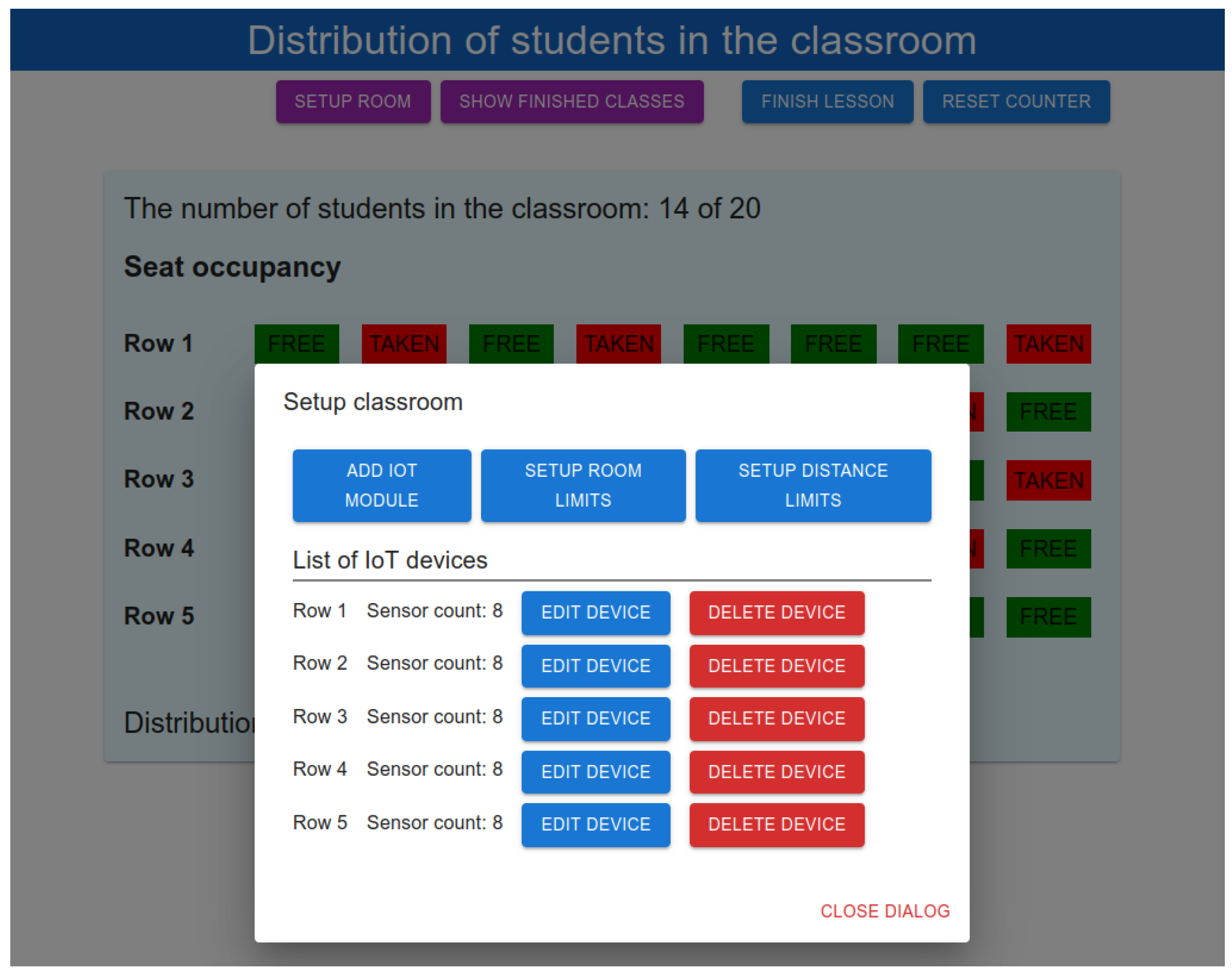The height and width of the screenshot is (972, 1232).
Task: Open Setup Distance Limits
Action: click(813, 485)
